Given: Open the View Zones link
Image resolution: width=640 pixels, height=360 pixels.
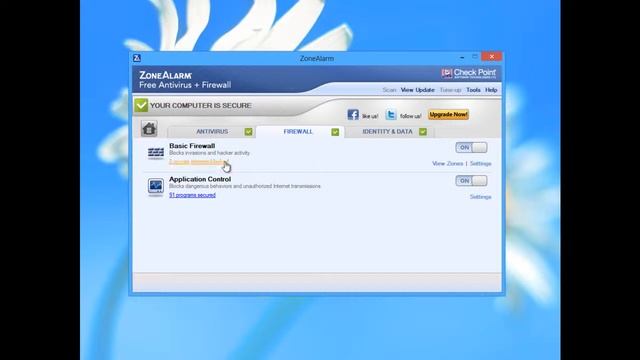Looking at the screenshot, I should click(447, 164).
